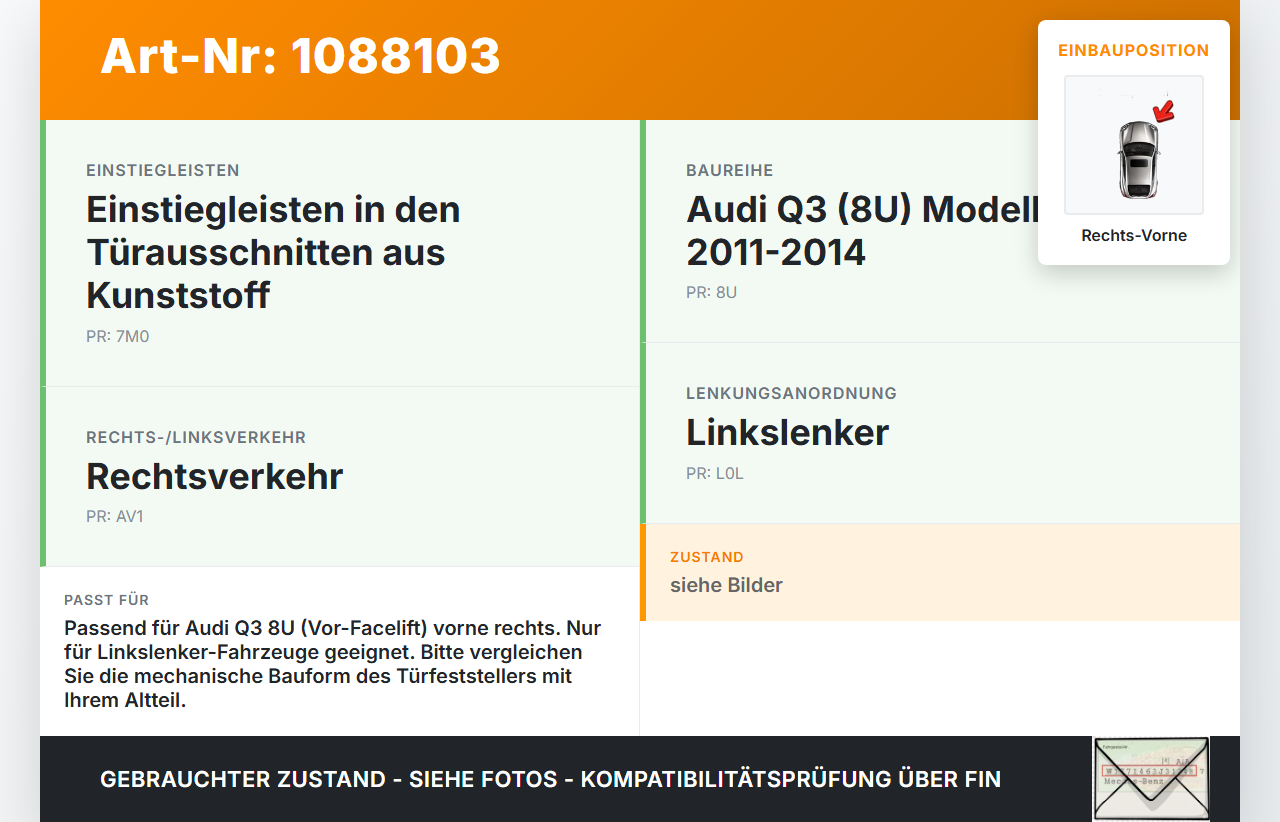The width and height of the screenshot is (1280, 822).
Task: Select the Rechtsverkehr value
Action: point(215,476)
